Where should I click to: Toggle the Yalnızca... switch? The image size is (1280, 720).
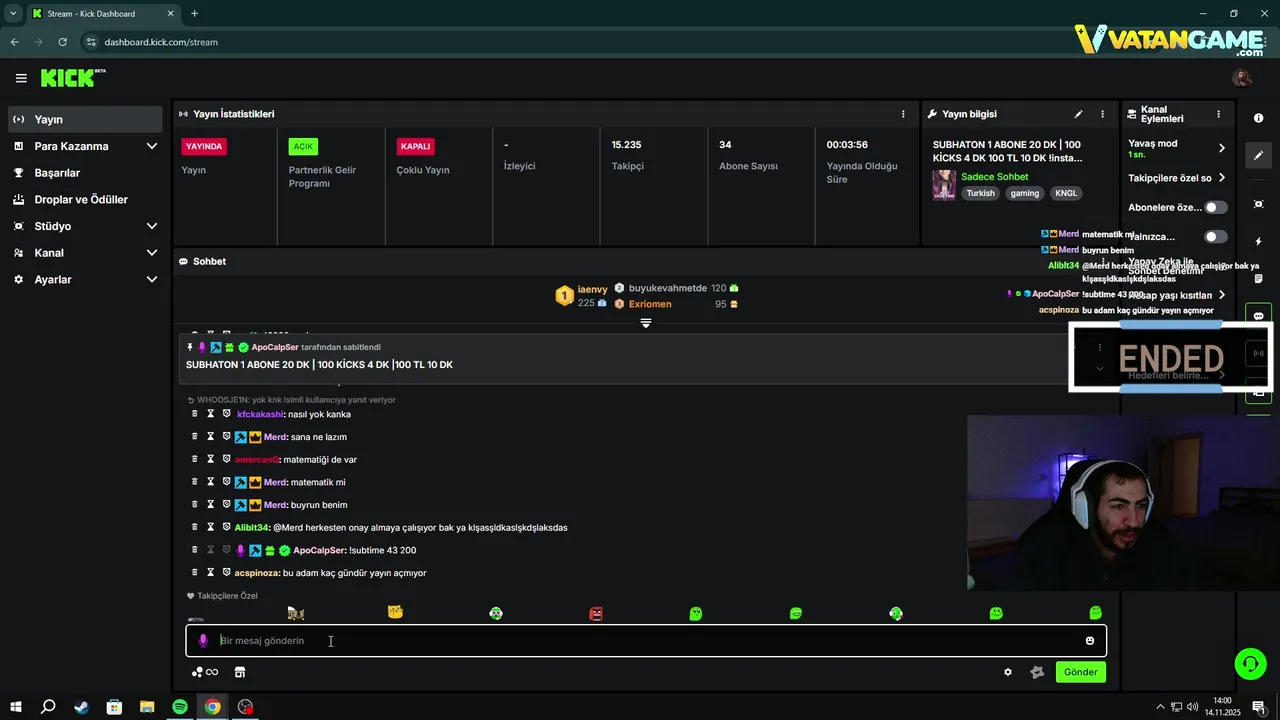tap(1216, 237)
